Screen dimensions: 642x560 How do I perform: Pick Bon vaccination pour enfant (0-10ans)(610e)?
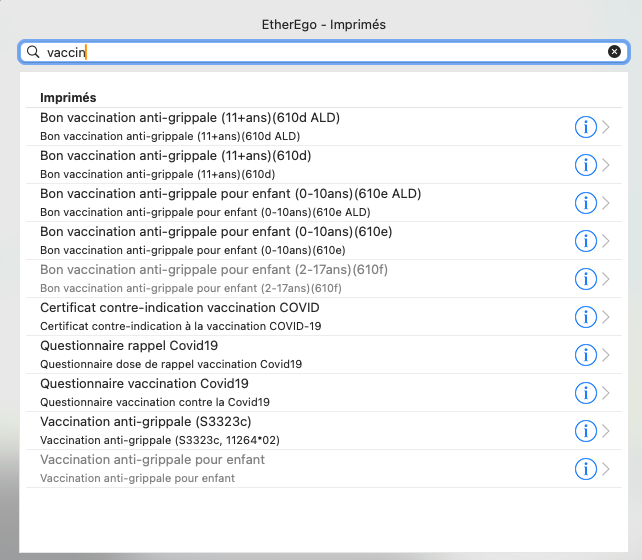(x=323, y=241)
